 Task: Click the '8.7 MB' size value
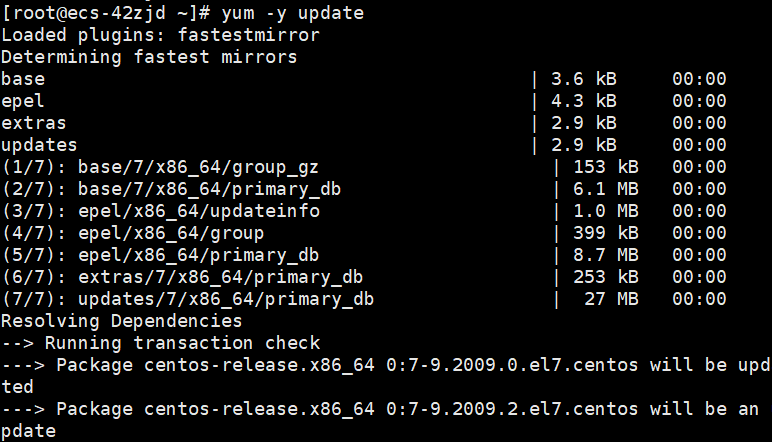click(x=606, y=255)
